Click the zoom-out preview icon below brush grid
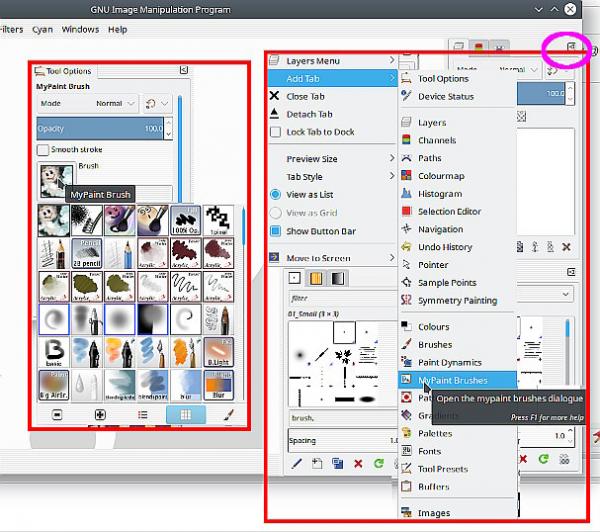Screen dimensions: 600x532 [x=57, y=415]
